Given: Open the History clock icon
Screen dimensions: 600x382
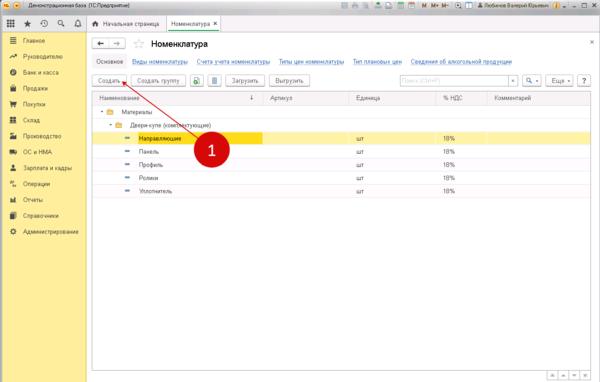Looking at the screenshot, I should [x=44, y=24].
